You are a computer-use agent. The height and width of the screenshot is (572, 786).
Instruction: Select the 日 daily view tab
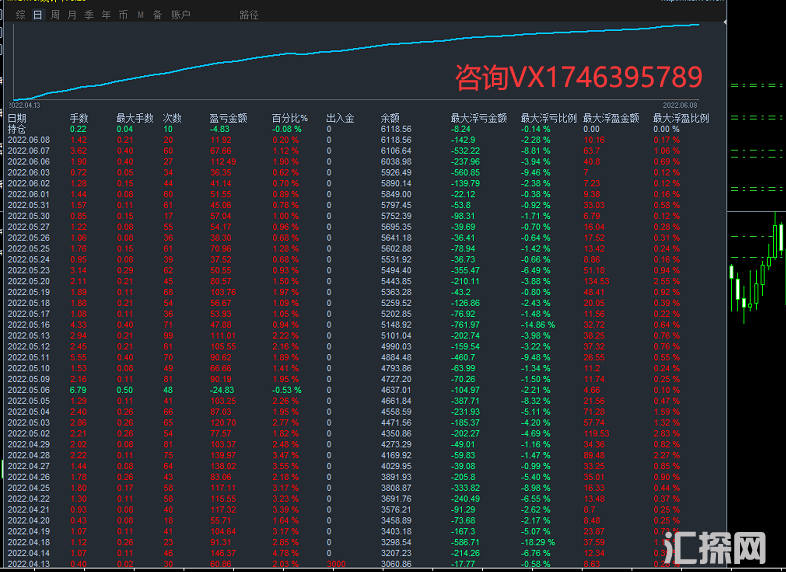point(37,15)
